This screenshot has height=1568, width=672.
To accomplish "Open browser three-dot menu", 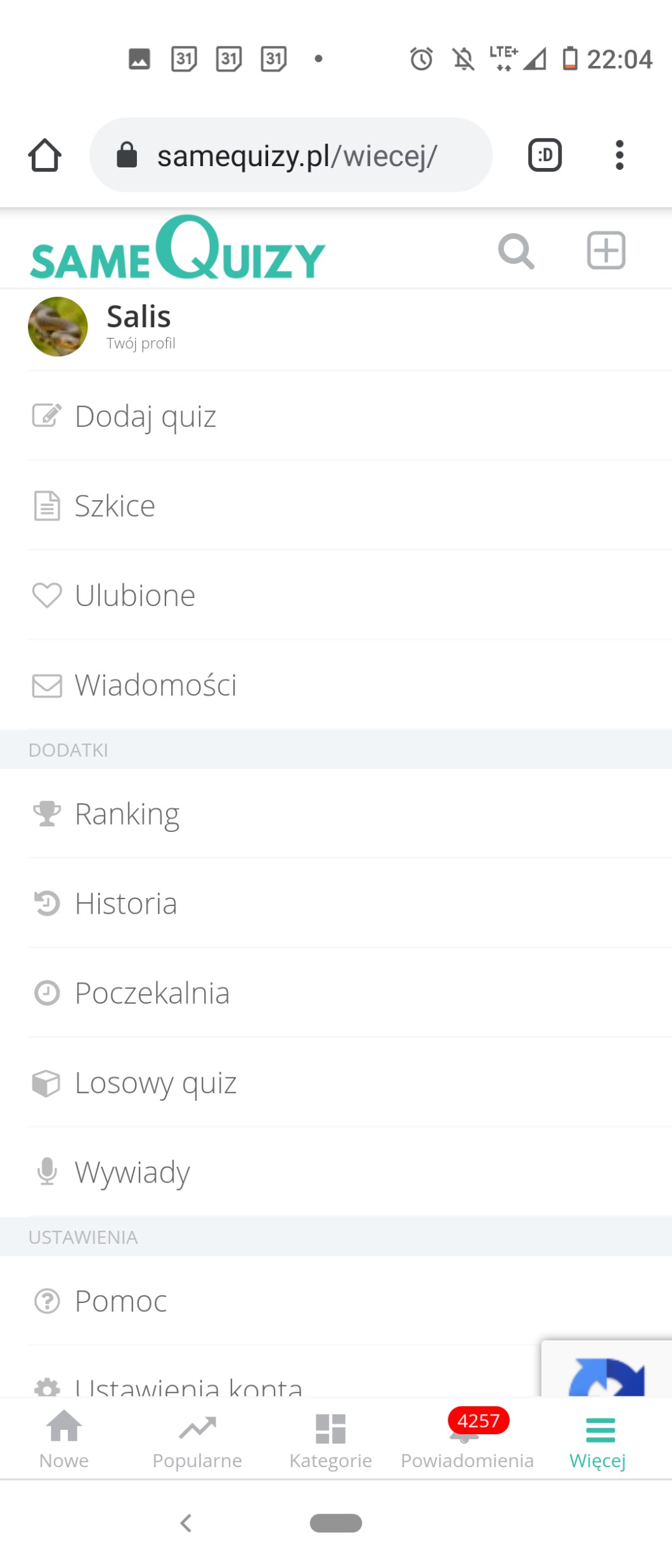I will [619, 155].
